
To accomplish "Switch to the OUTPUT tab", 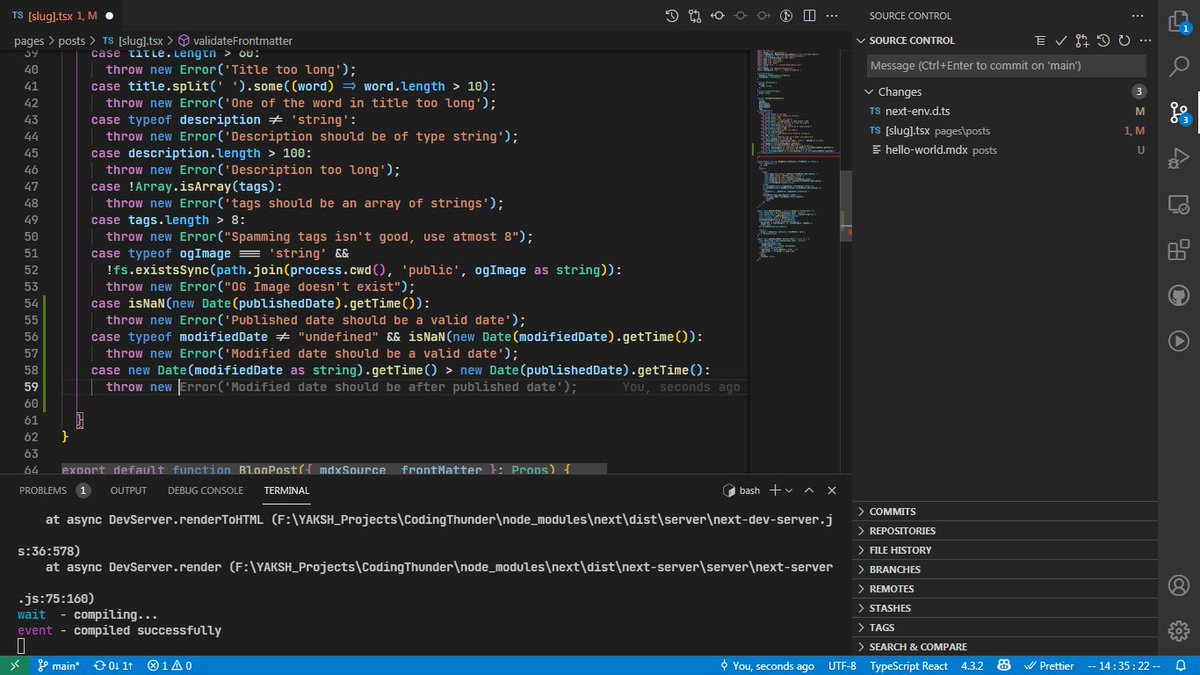I will 128,490.
